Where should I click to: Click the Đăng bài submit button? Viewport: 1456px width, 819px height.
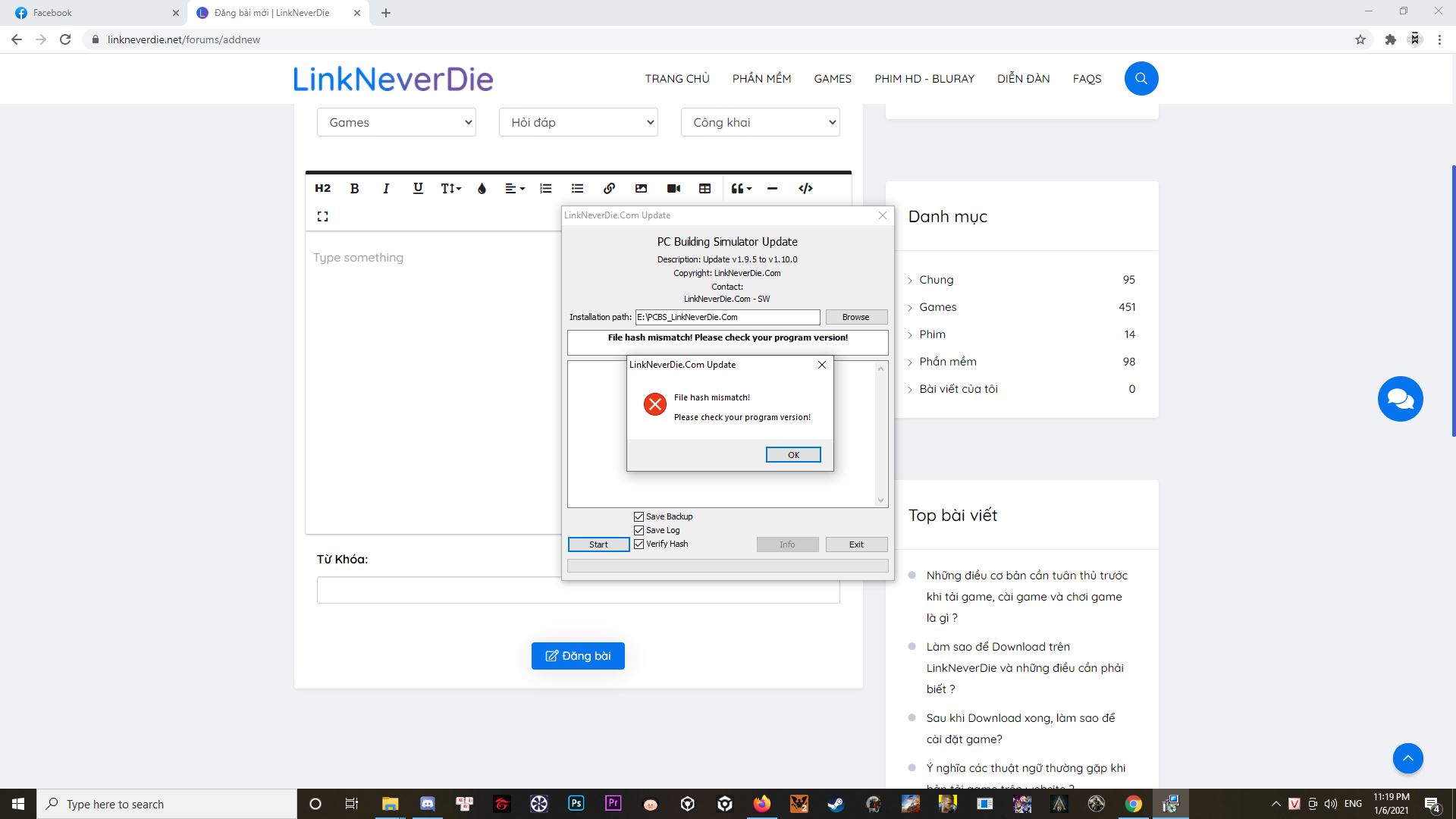click(578, 656)
